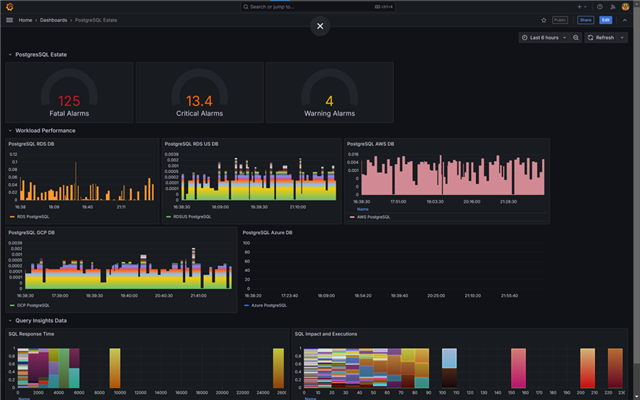
Task: Click the Share button
Action: pos(585,20)
